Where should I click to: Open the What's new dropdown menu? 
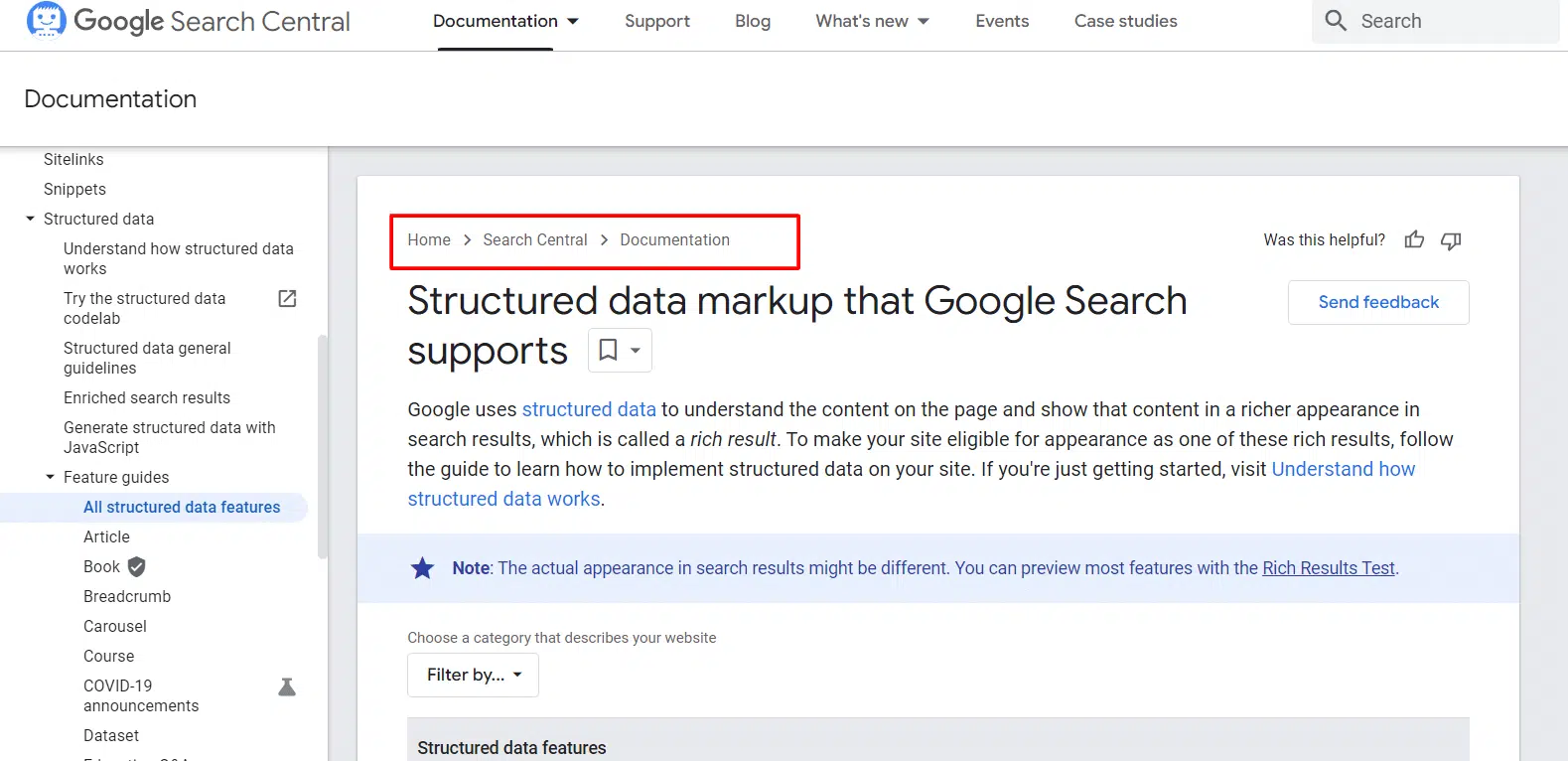873,21
